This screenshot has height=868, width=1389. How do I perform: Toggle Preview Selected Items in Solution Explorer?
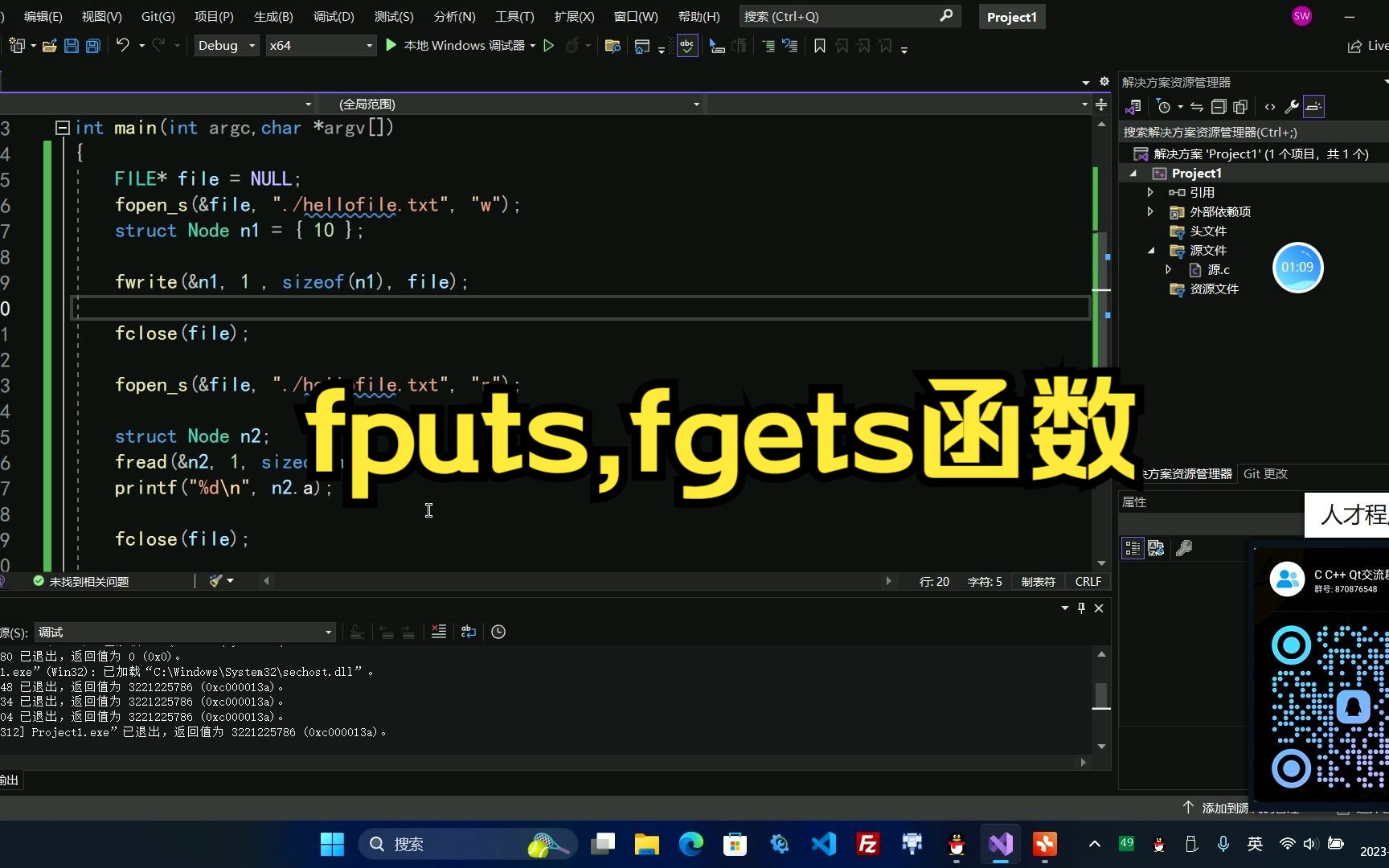(x=1313, y=106)
